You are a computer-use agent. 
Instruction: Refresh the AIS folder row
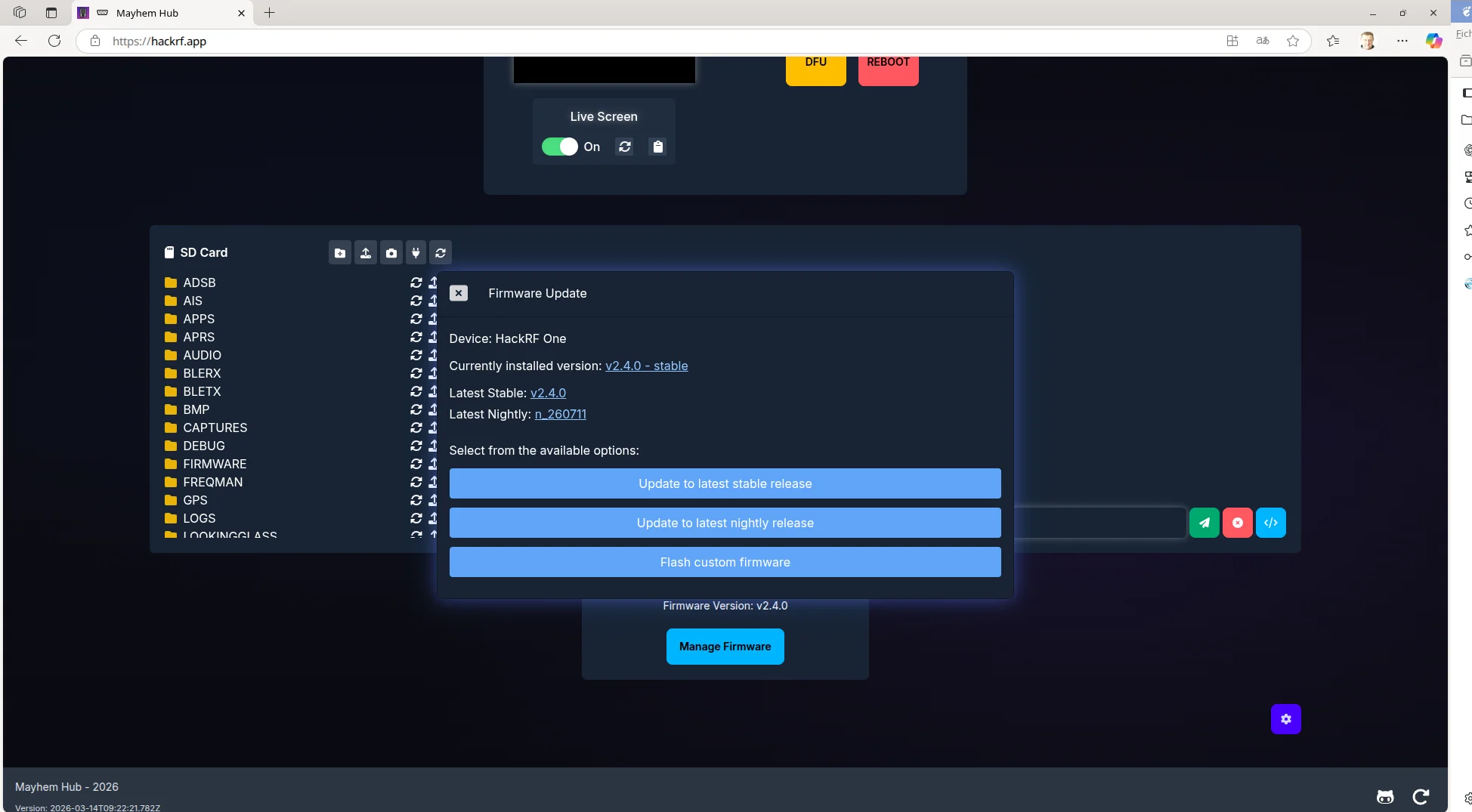(x=416, y=301)
